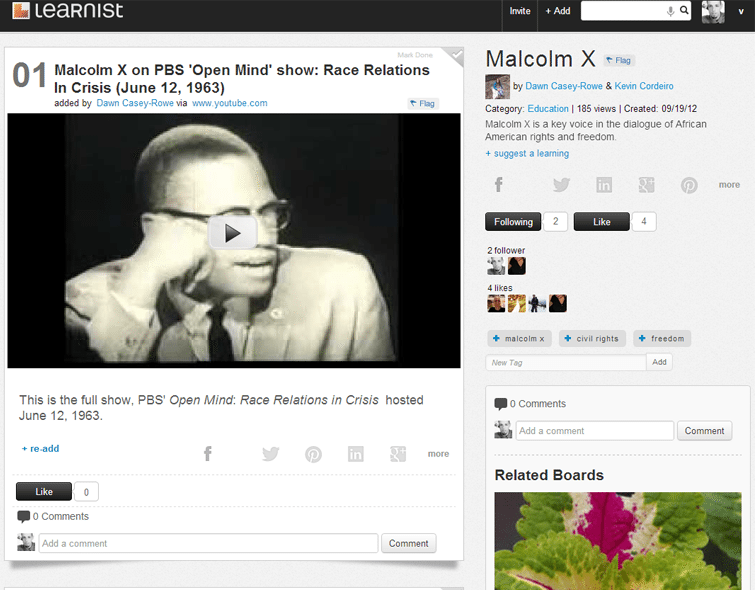Click the Learnist logo

pyautogui.click(x=67, y=10)
